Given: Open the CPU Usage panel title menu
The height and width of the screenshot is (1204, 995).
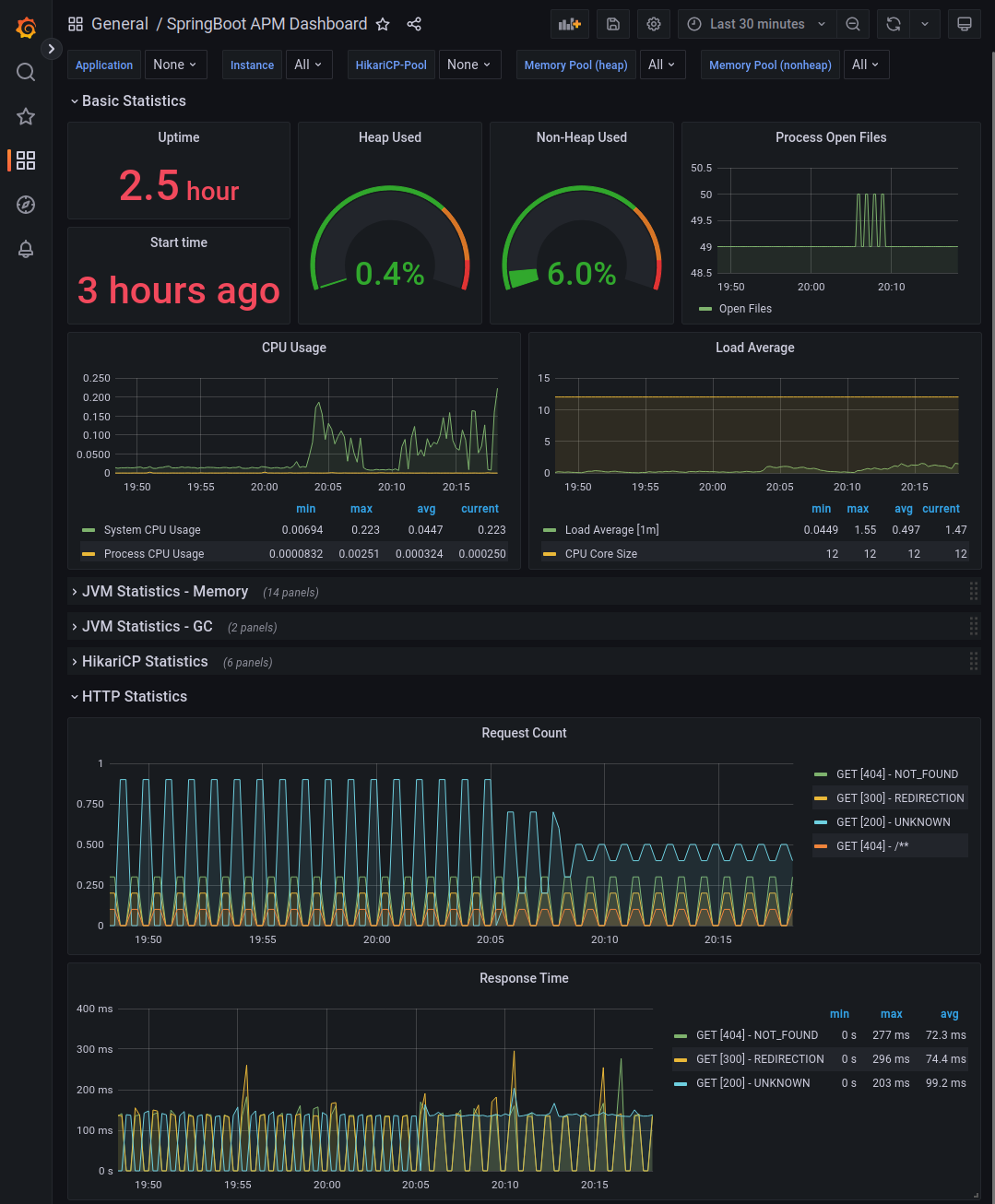Looking at the screenshot, I should coord(294,348).
